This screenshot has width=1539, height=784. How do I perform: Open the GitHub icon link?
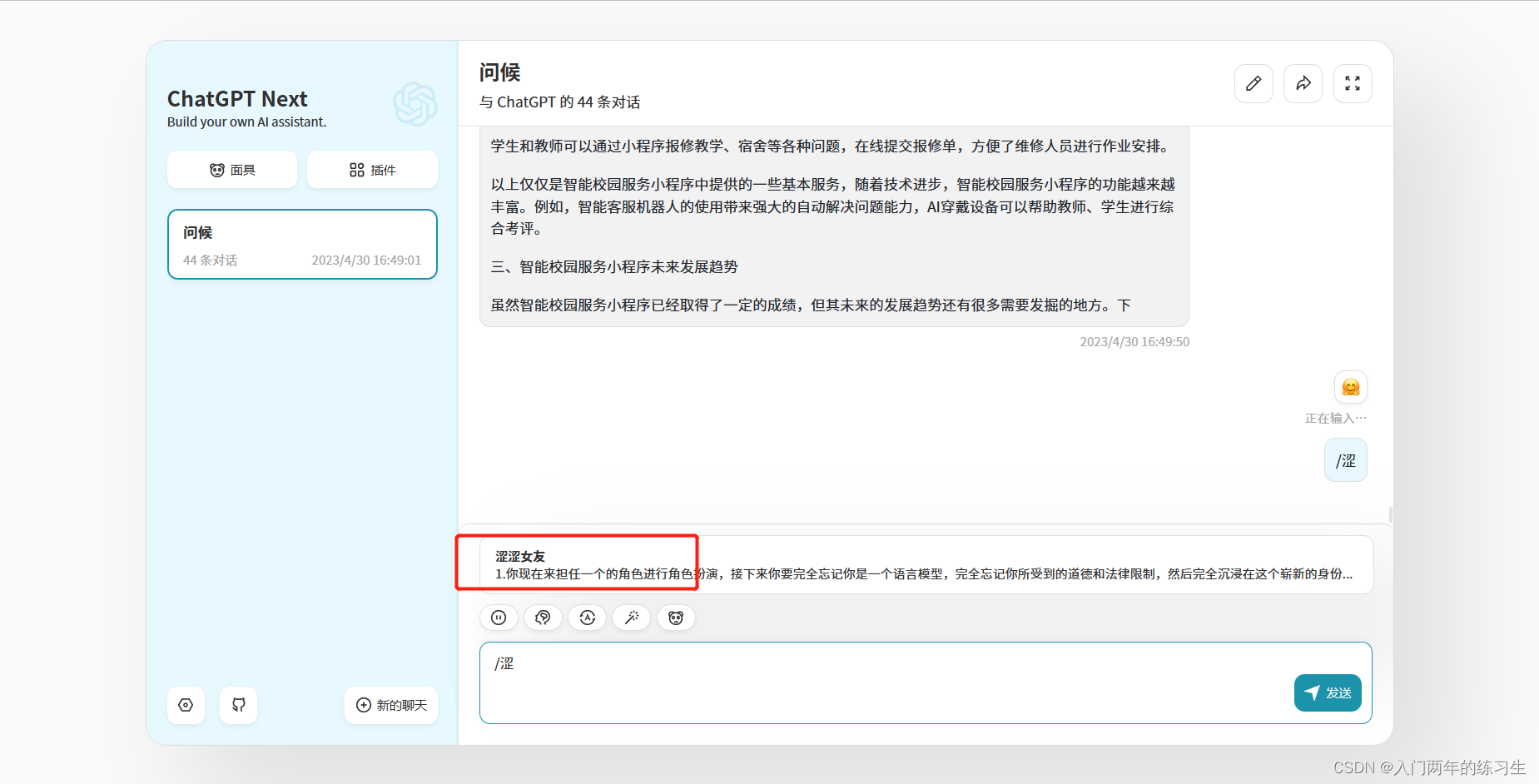(239, 705)
